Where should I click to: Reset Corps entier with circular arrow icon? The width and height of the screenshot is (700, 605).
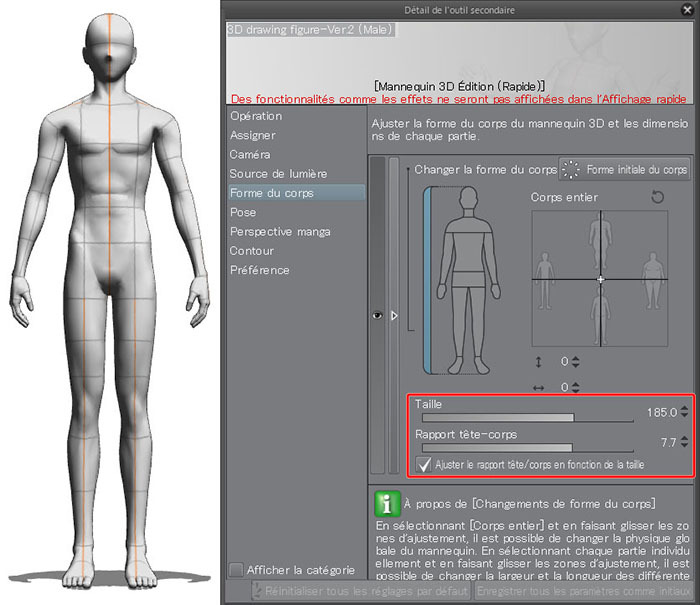657,197
